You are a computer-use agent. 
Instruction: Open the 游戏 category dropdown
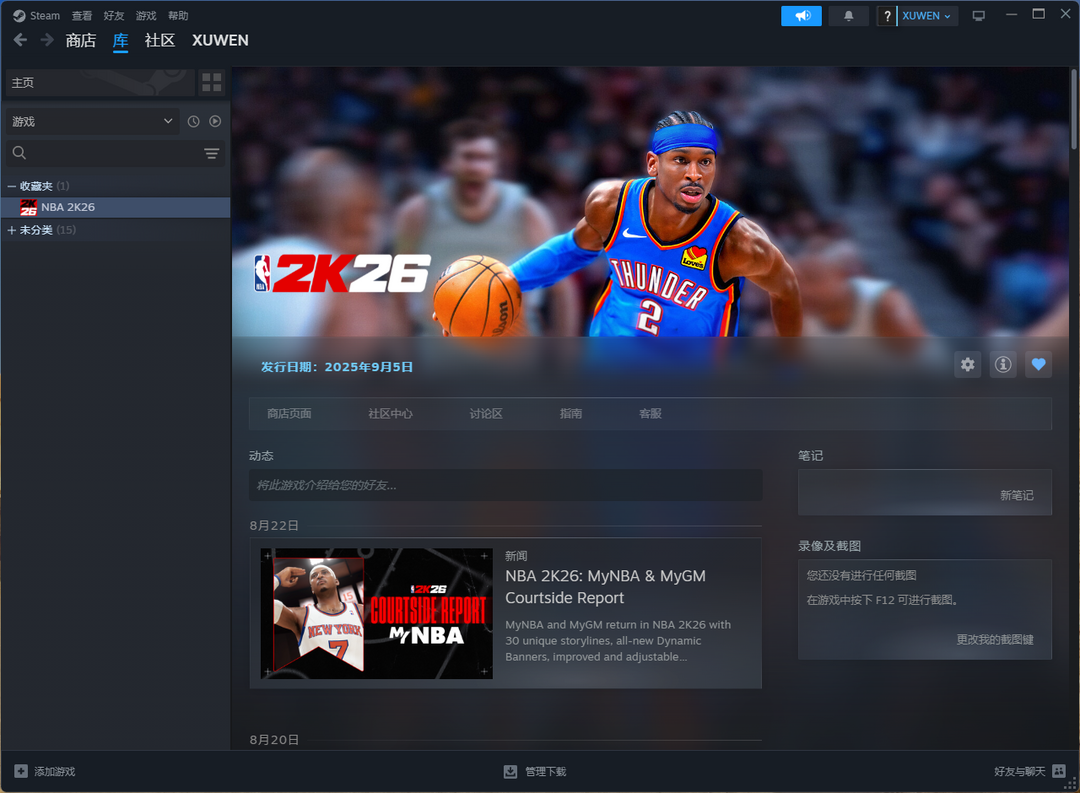(92, 121)
